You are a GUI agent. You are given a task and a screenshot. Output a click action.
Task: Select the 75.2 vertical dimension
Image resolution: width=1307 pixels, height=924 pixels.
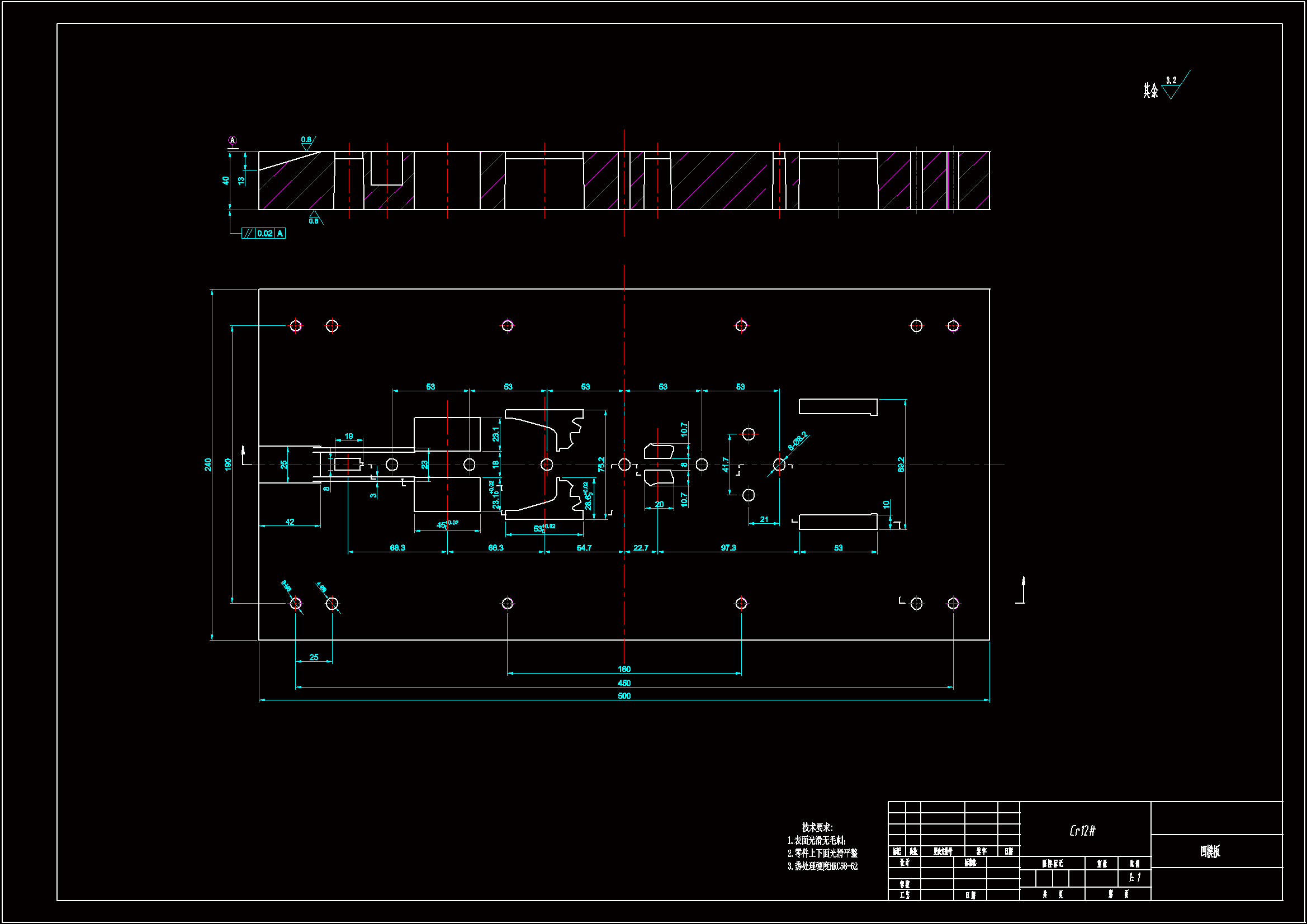click(601, 465)
